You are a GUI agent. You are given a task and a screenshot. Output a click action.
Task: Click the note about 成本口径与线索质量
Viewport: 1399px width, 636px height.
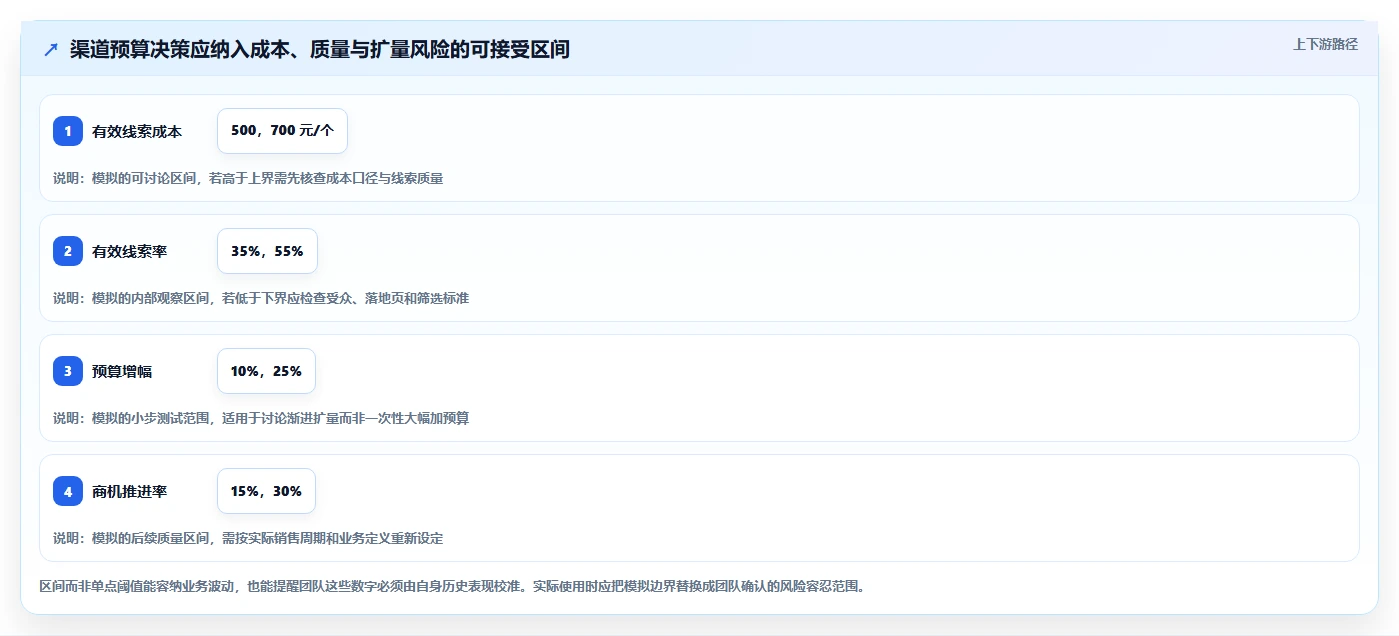248,178
